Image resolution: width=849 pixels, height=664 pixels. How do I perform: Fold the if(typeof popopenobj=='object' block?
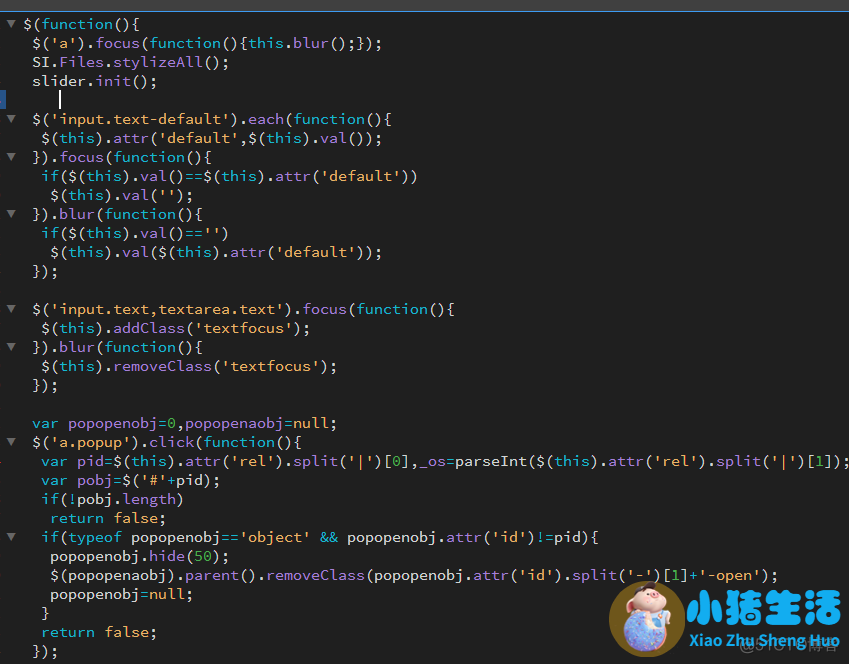pyautogui.click(x=11, y=537)
